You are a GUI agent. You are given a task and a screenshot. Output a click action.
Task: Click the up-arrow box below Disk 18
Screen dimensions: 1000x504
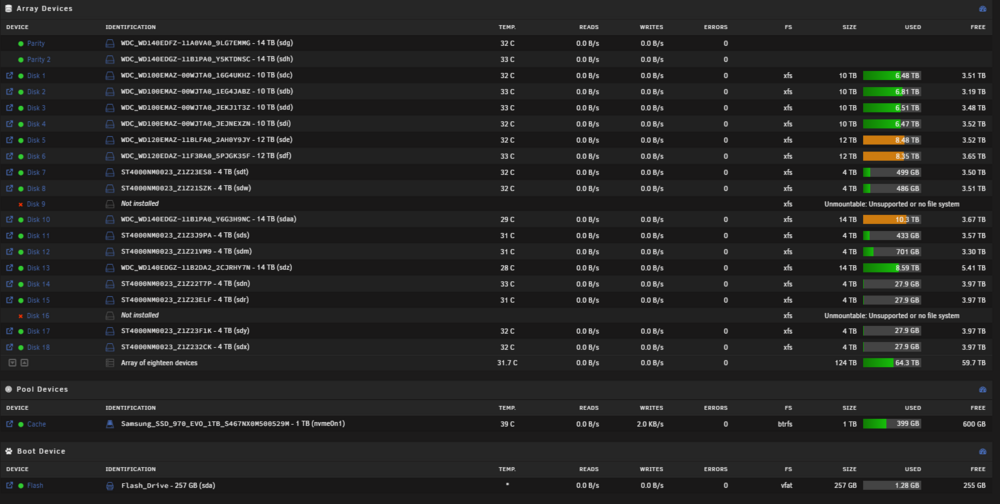point(24,363)
